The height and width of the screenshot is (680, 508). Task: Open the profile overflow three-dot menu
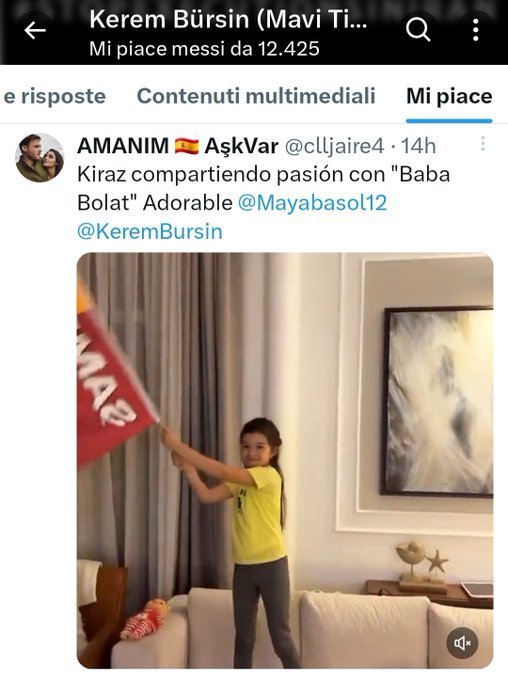click(x=476, y=30)
